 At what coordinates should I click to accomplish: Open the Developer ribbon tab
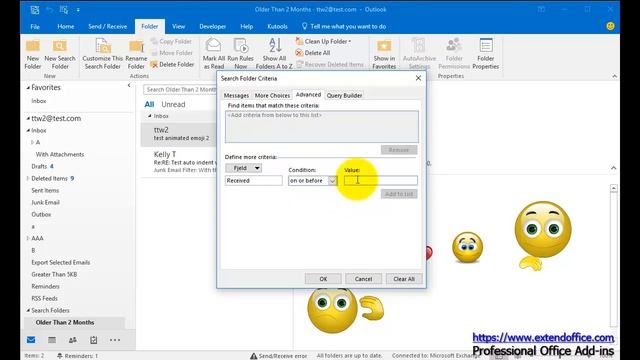click(x=212, y=27)
